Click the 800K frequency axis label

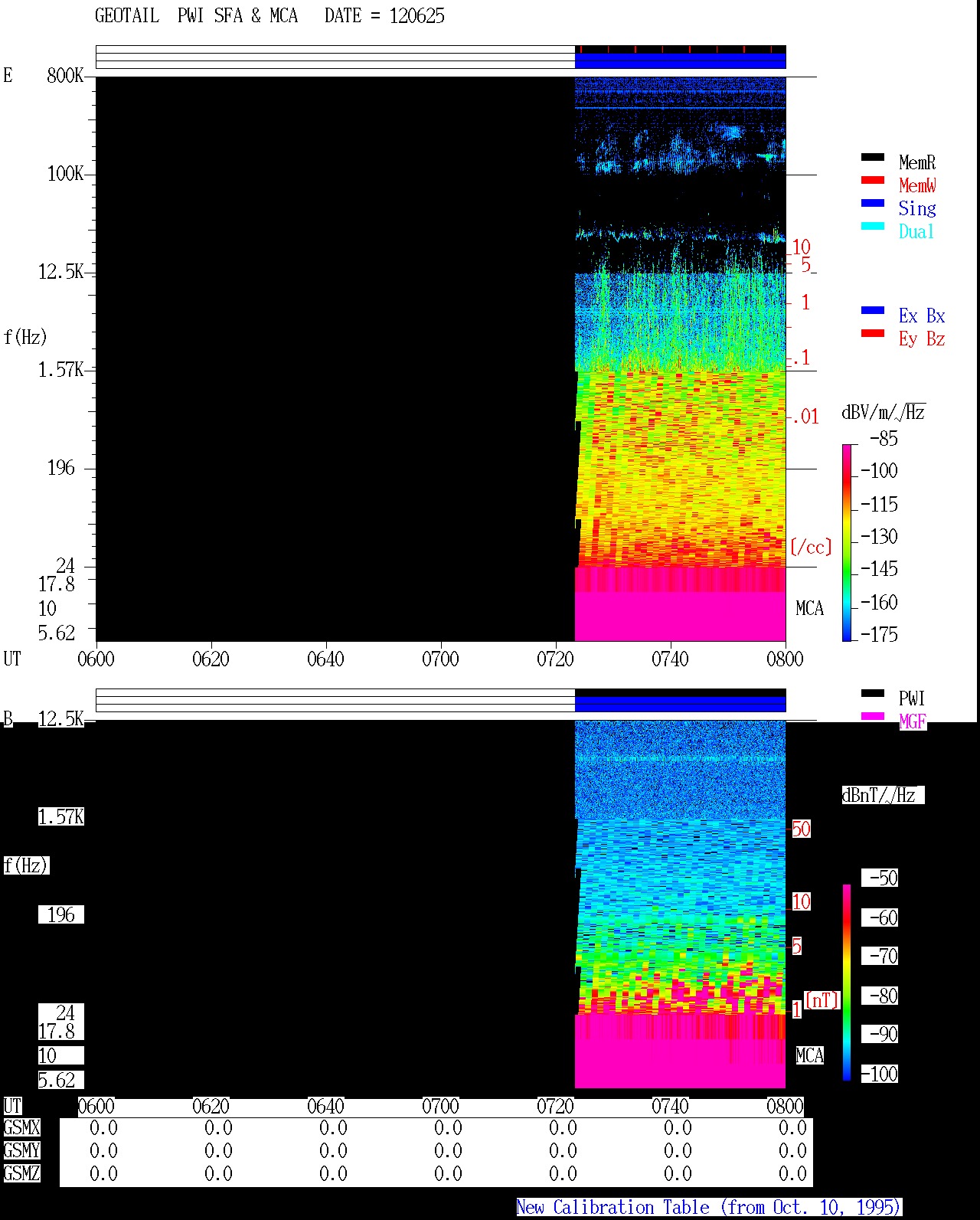click(65, 75)
